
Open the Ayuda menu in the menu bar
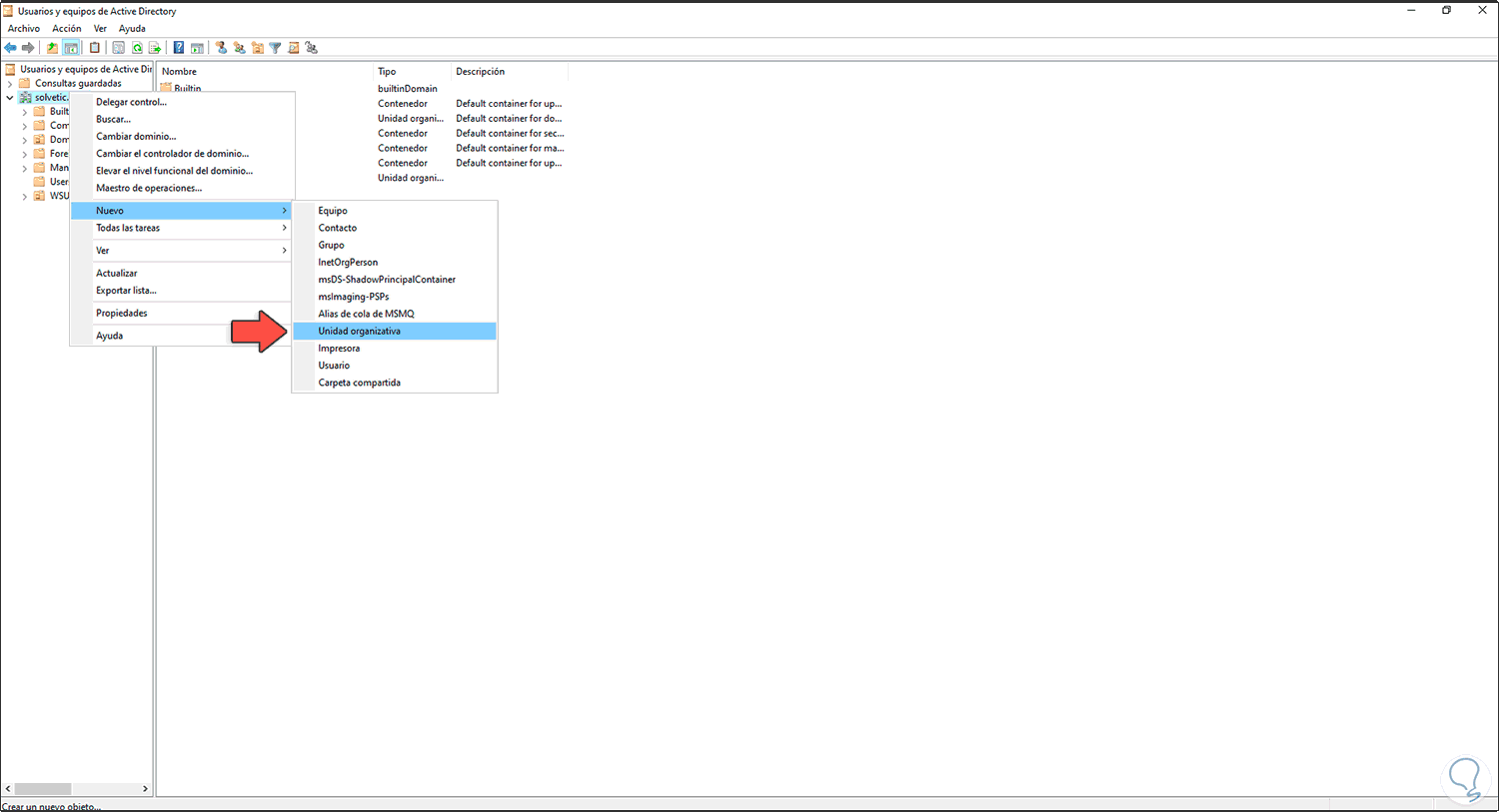click(x=132, y=29)
